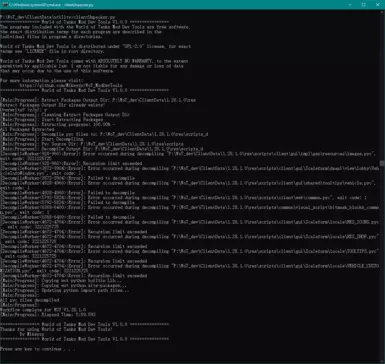Click the 'All pyc files decompiled' line

[30, 300]
